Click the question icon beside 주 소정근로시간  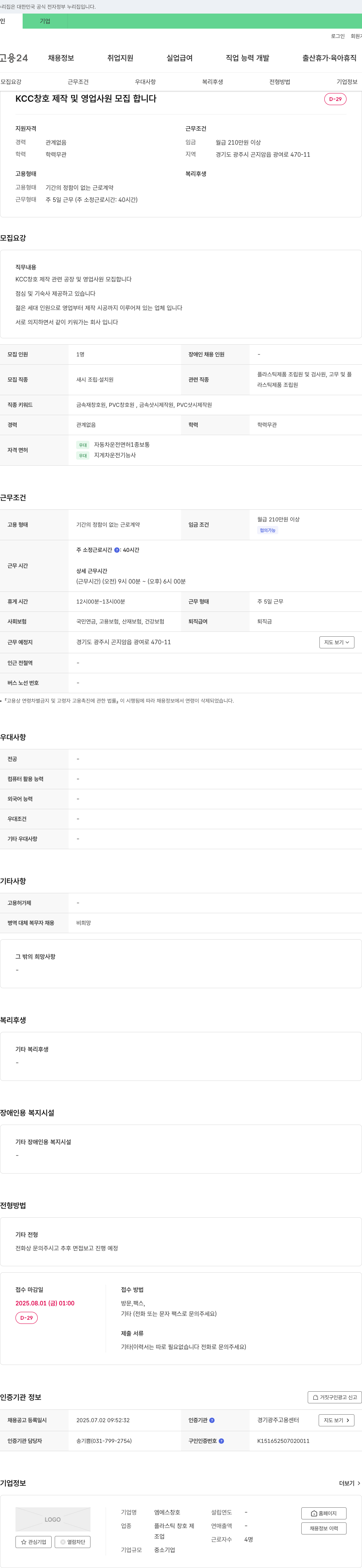[x=117, y=550]
